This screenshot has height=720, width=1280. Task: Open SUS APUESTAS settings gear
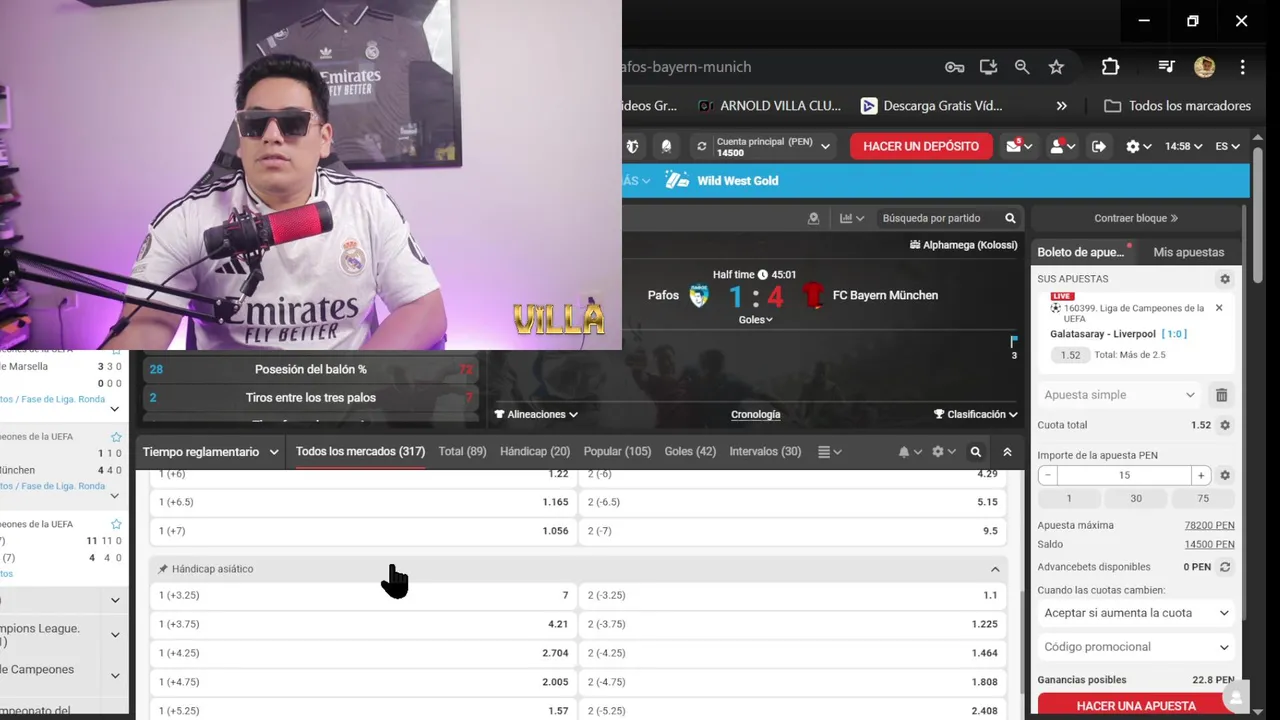[x=1225, y=279]
